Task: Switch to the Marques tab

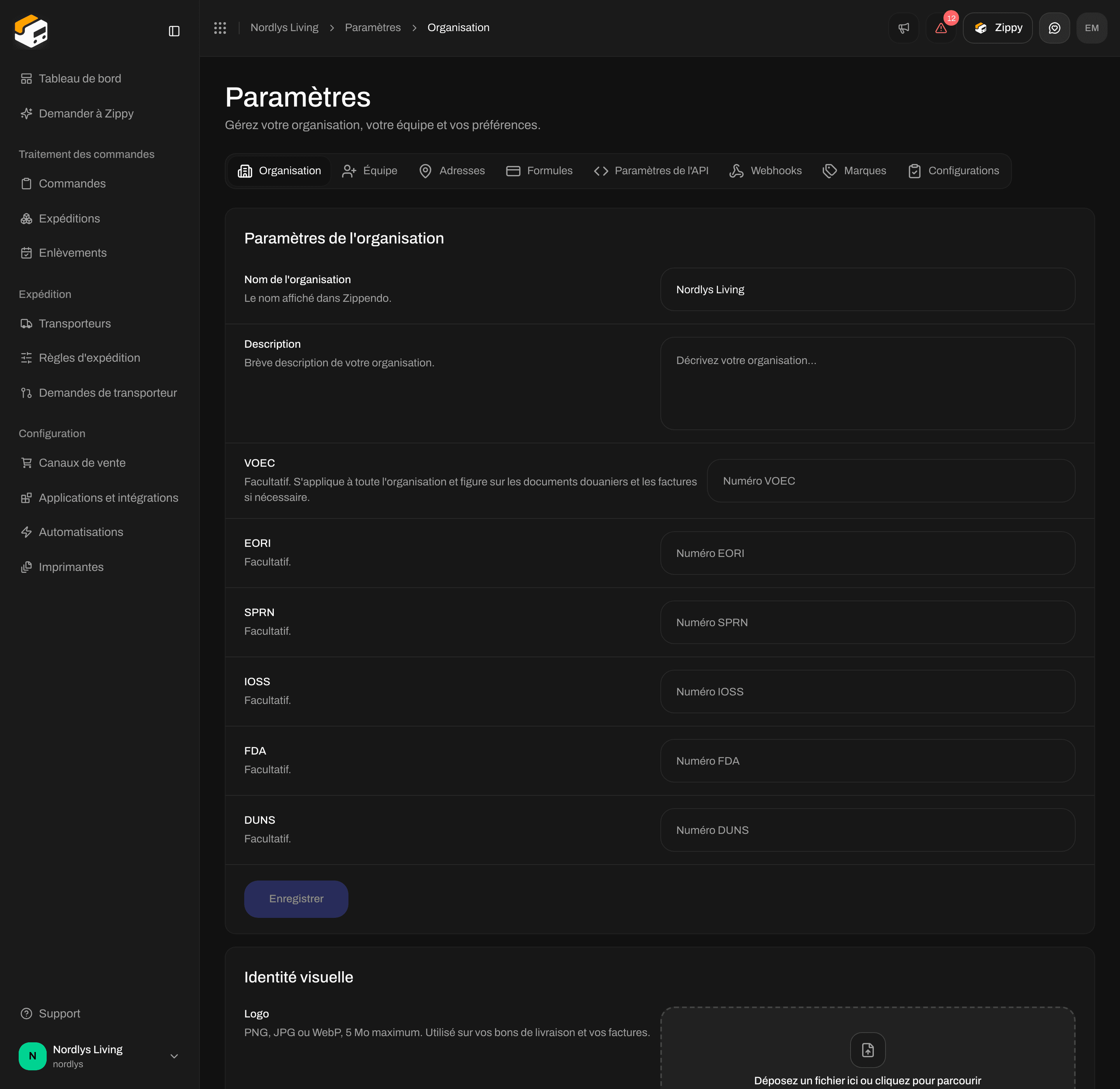Action: coord(855,171)
